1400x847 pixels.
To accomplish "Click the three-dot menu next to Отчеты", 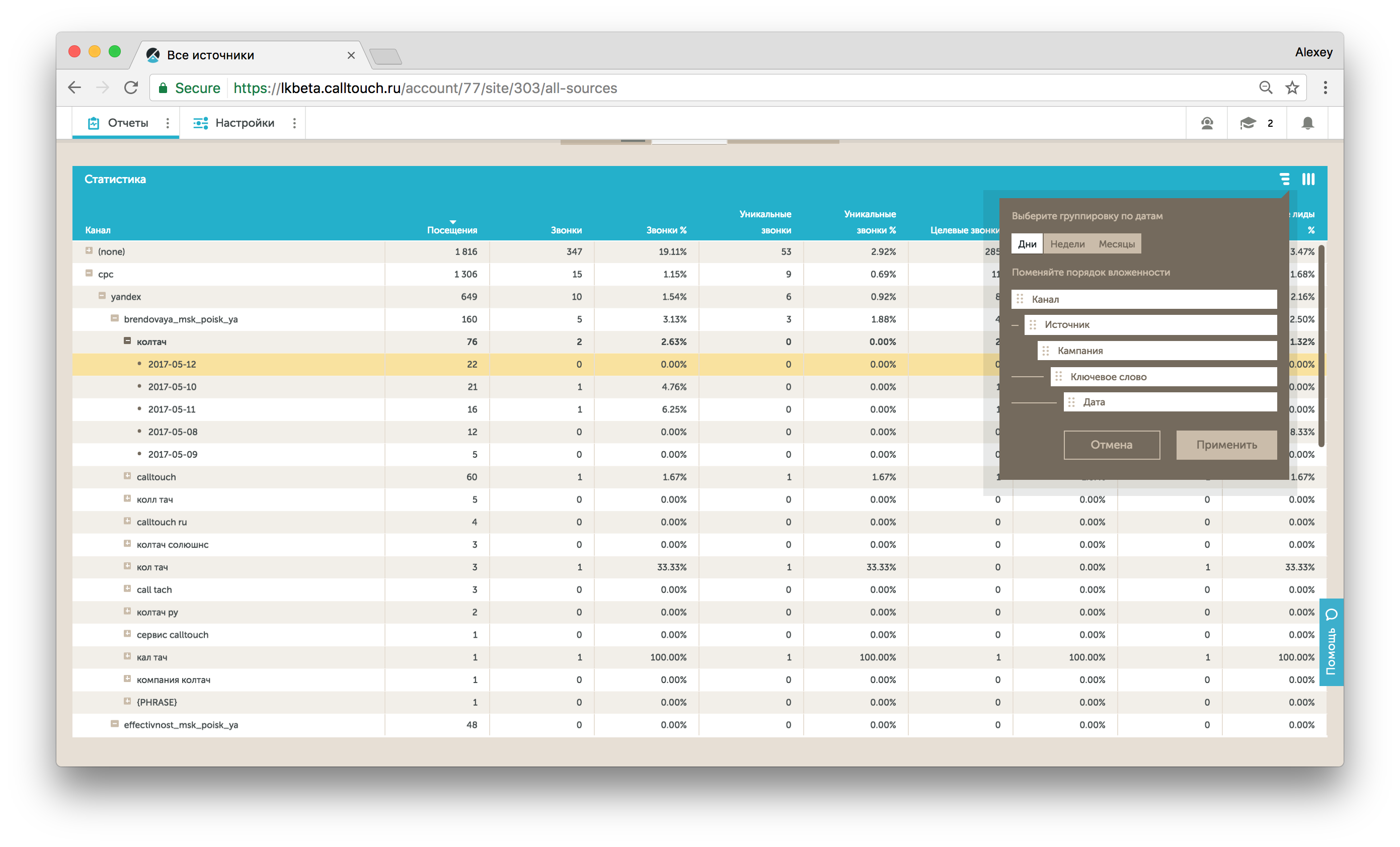I will (x=168, y=123).
